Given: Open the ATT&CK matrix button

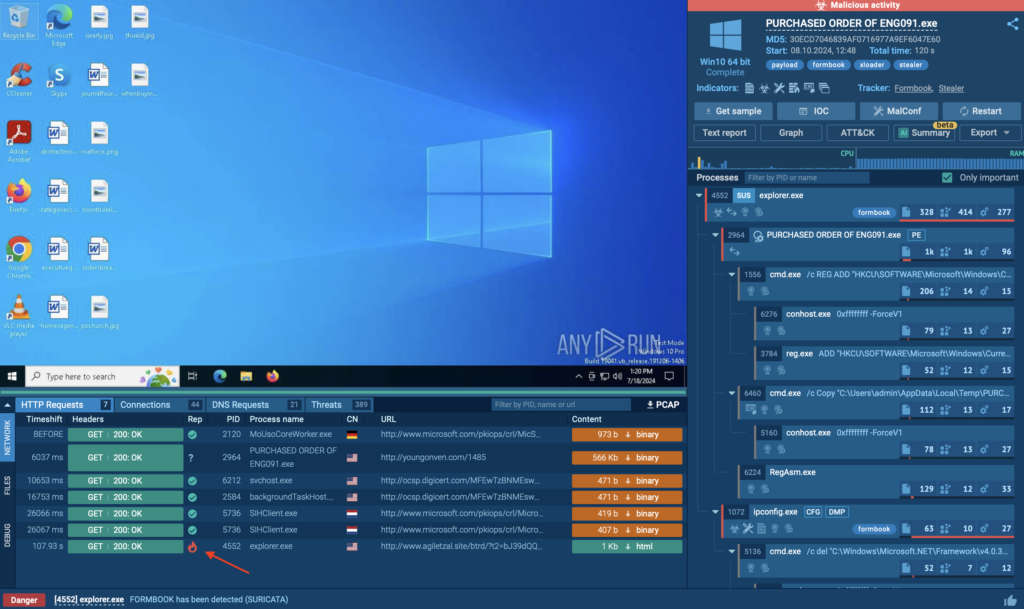Looking at the screenshot, I should tap(857, 133).
